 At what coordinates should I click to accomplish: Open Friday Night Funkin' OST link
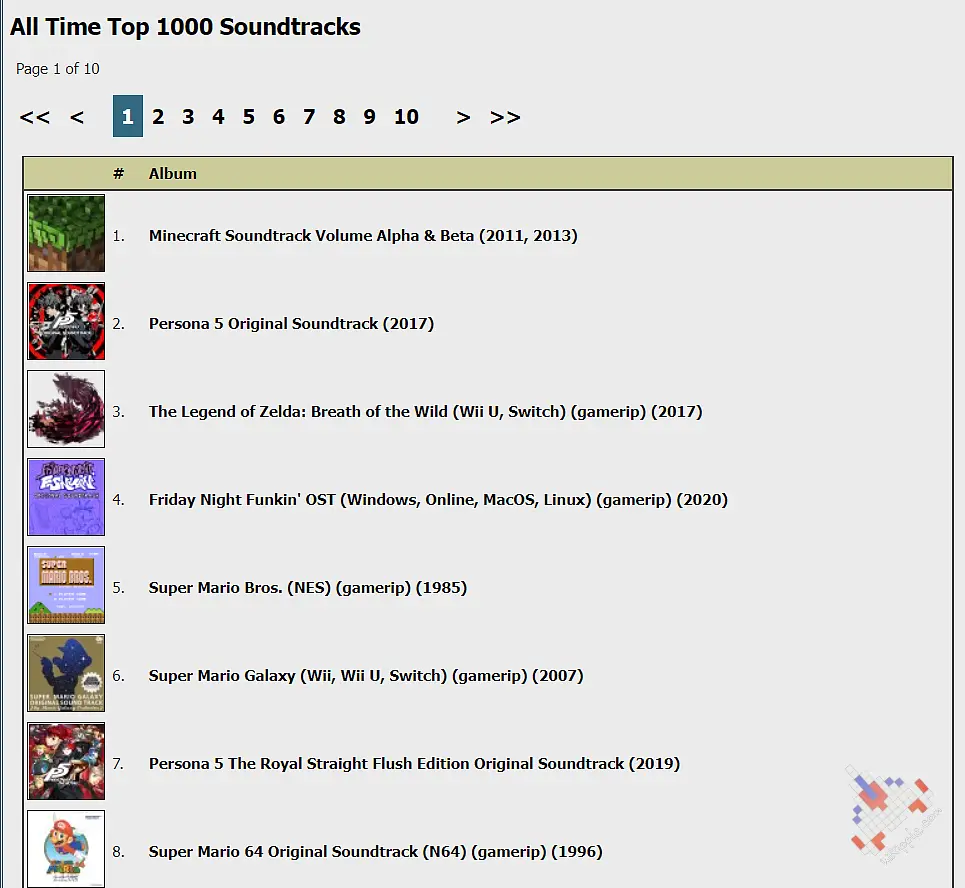tap(438, 500)
